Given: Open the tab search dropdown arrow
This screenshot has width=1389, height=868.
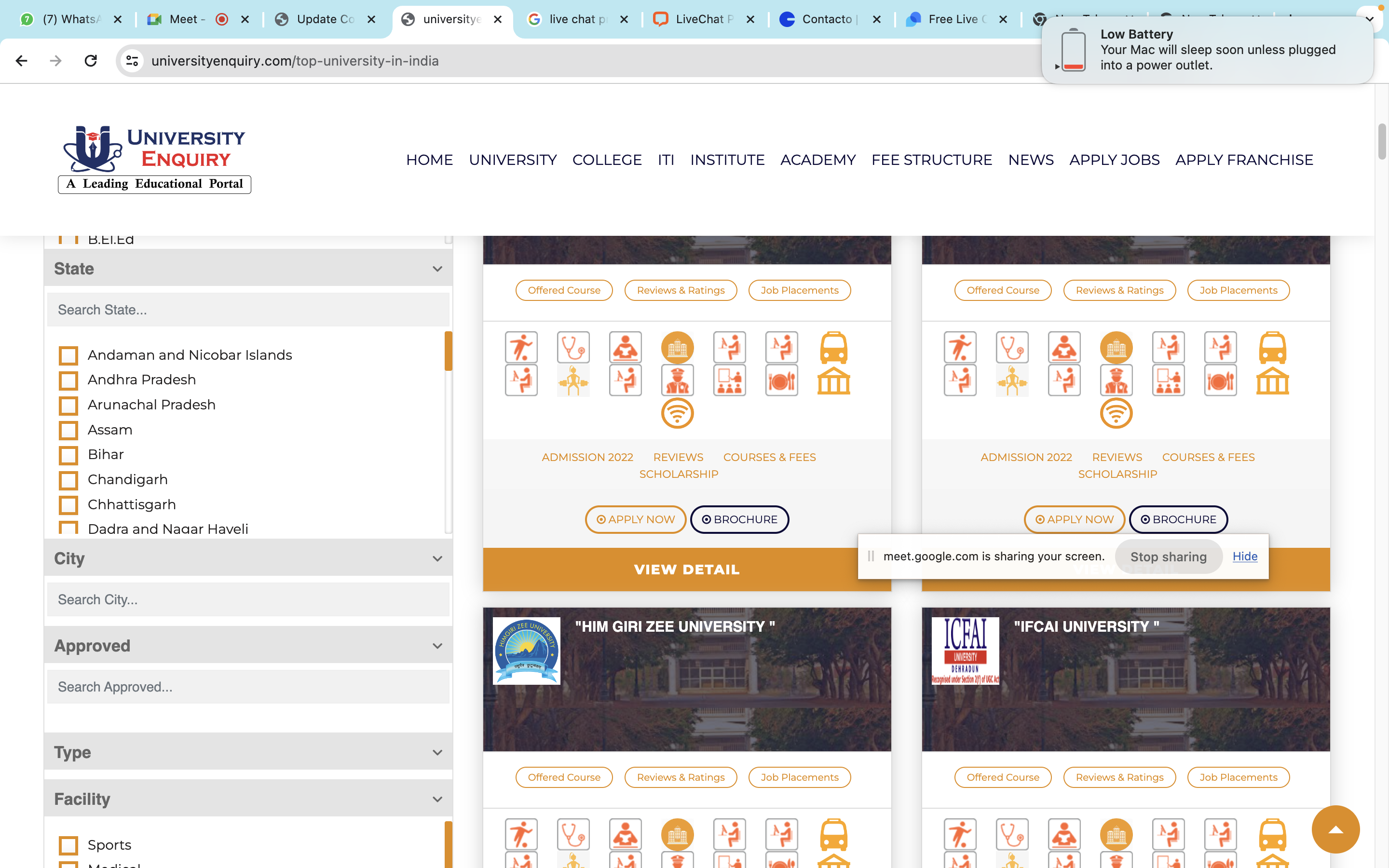Looking at the screenshot, I should [1370, 19].
